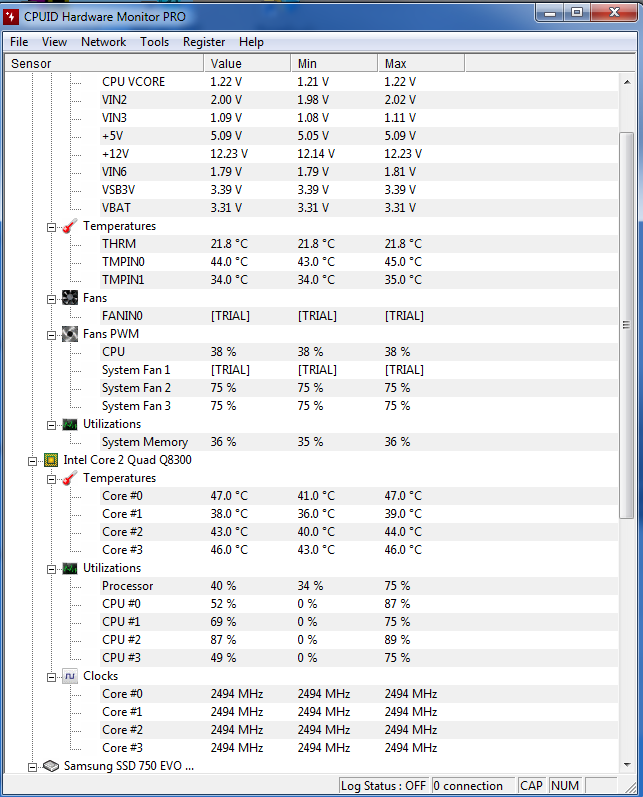Collapse the Clocks section
Image resolution: width=643 pixels, height=797 pixels.
[x=51, y=677]
